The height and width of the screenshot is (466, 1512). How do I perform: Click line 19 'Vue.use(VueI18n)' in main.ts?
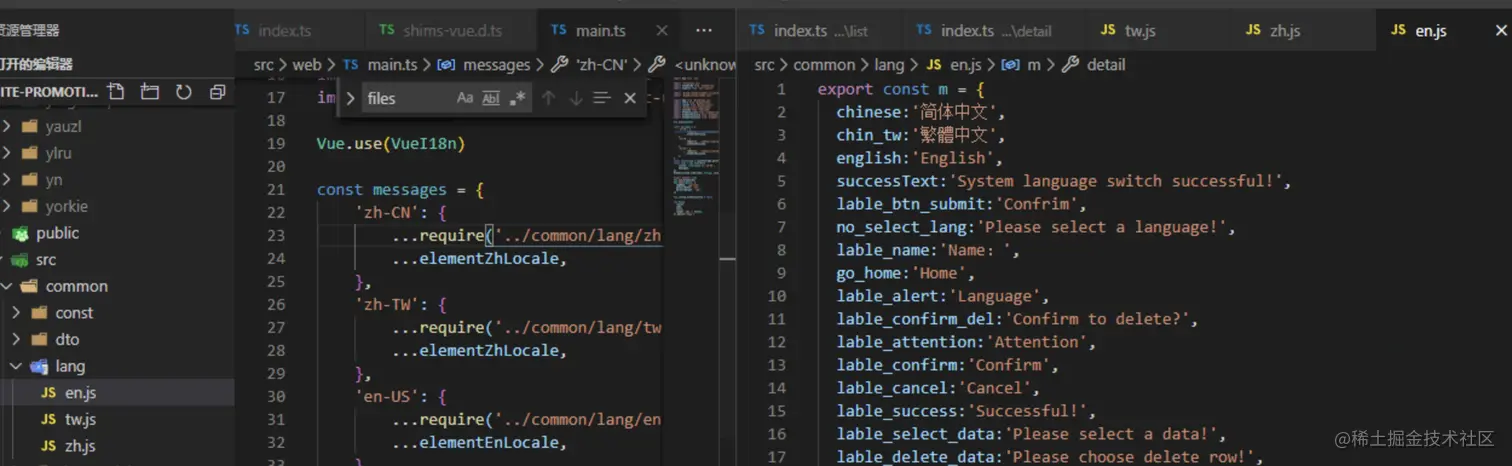point(391,143)
